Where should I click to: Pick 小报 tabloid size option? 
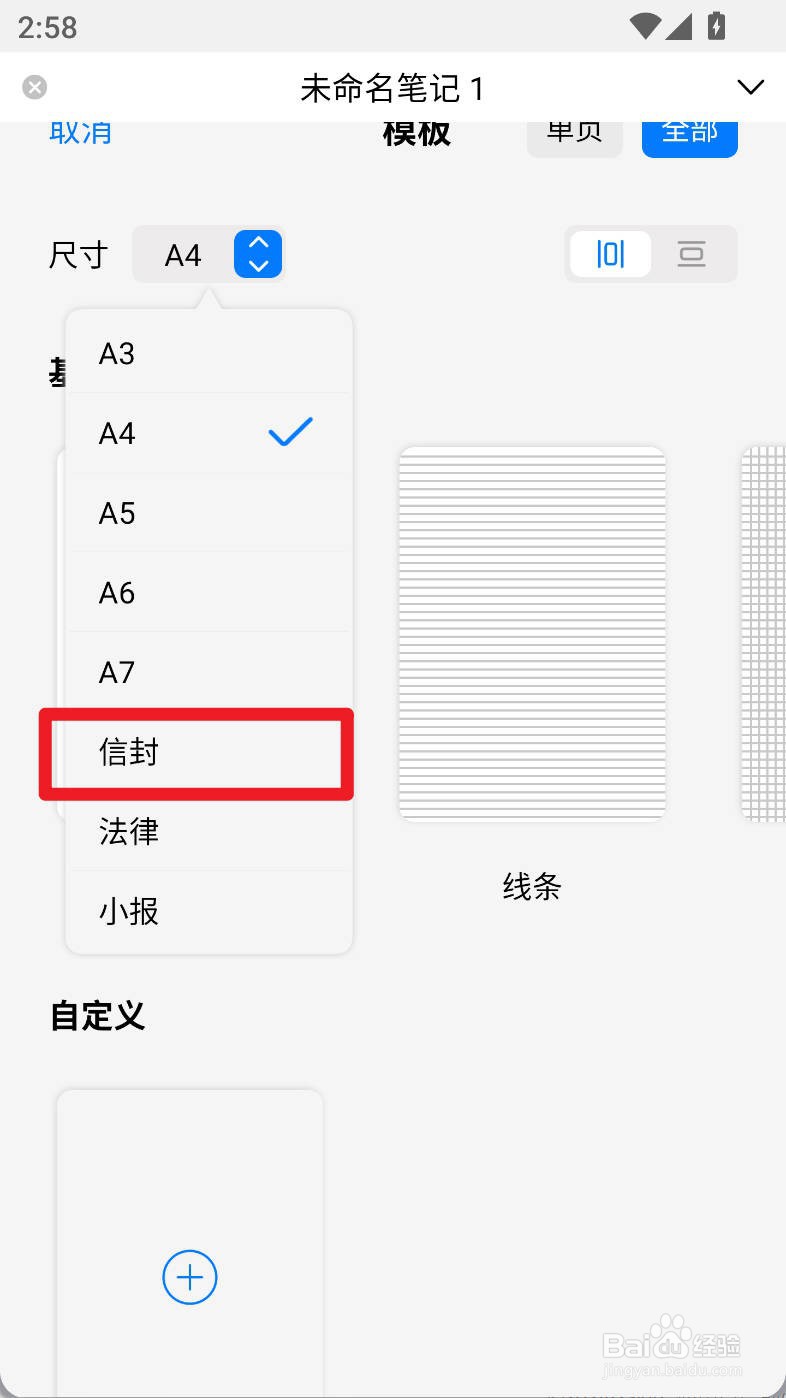click(209, 911)
